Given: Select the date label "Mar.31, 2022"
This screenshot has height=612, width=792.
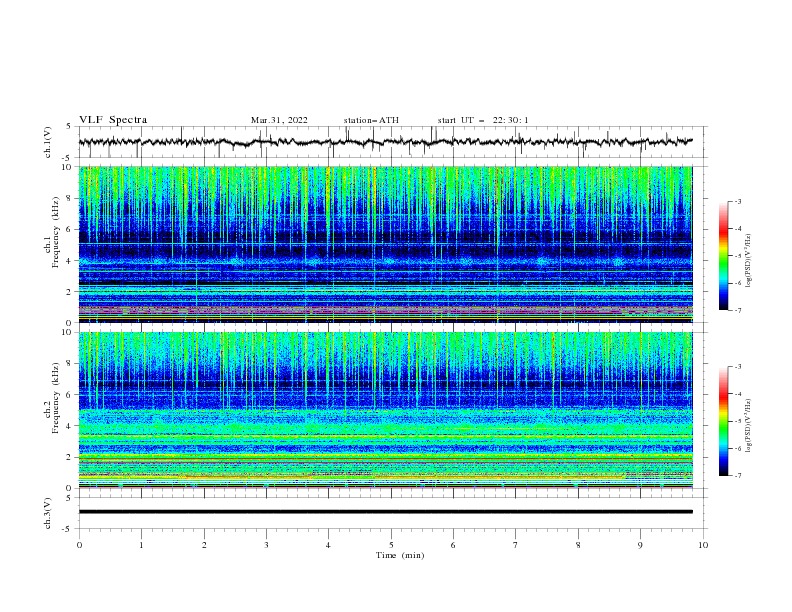Looking at the screenshot, I should (x=279, y=120).
